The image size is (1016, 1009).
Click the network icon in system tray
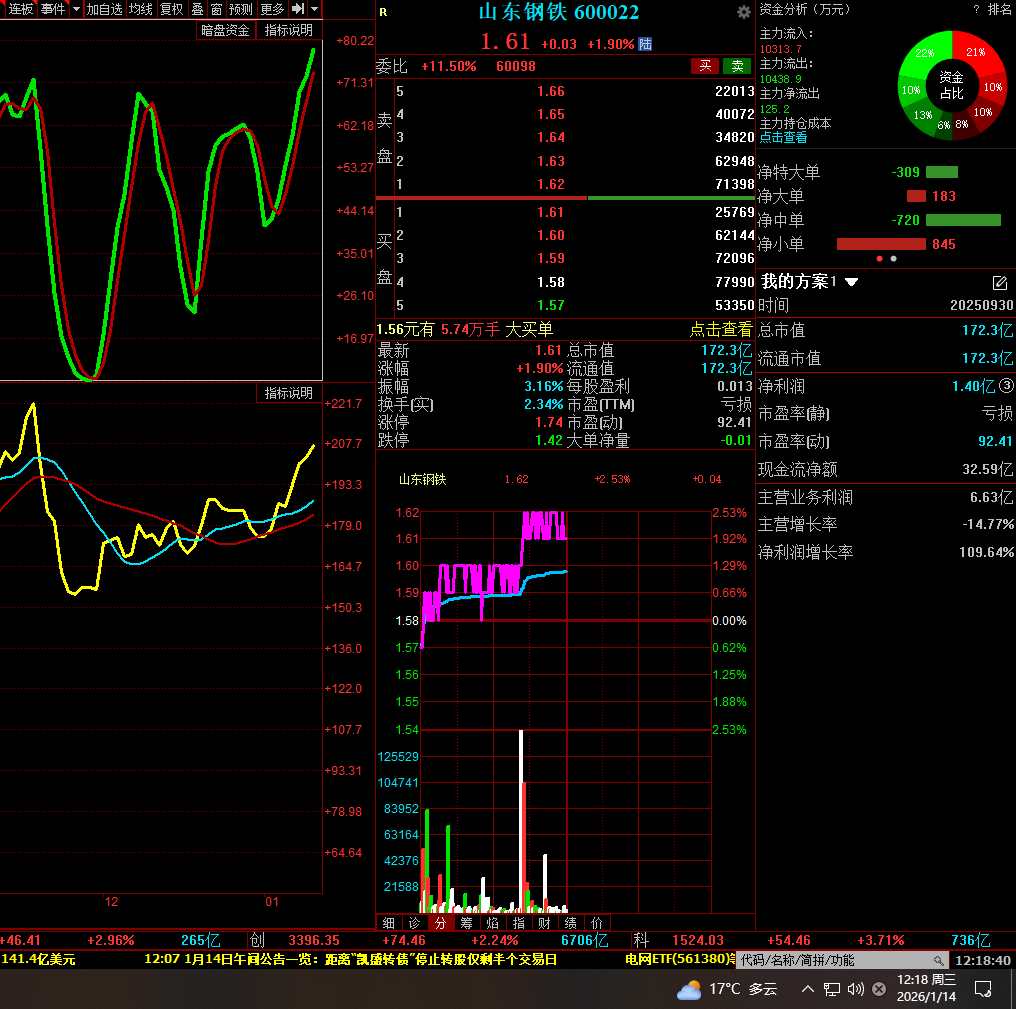(832, 989)
